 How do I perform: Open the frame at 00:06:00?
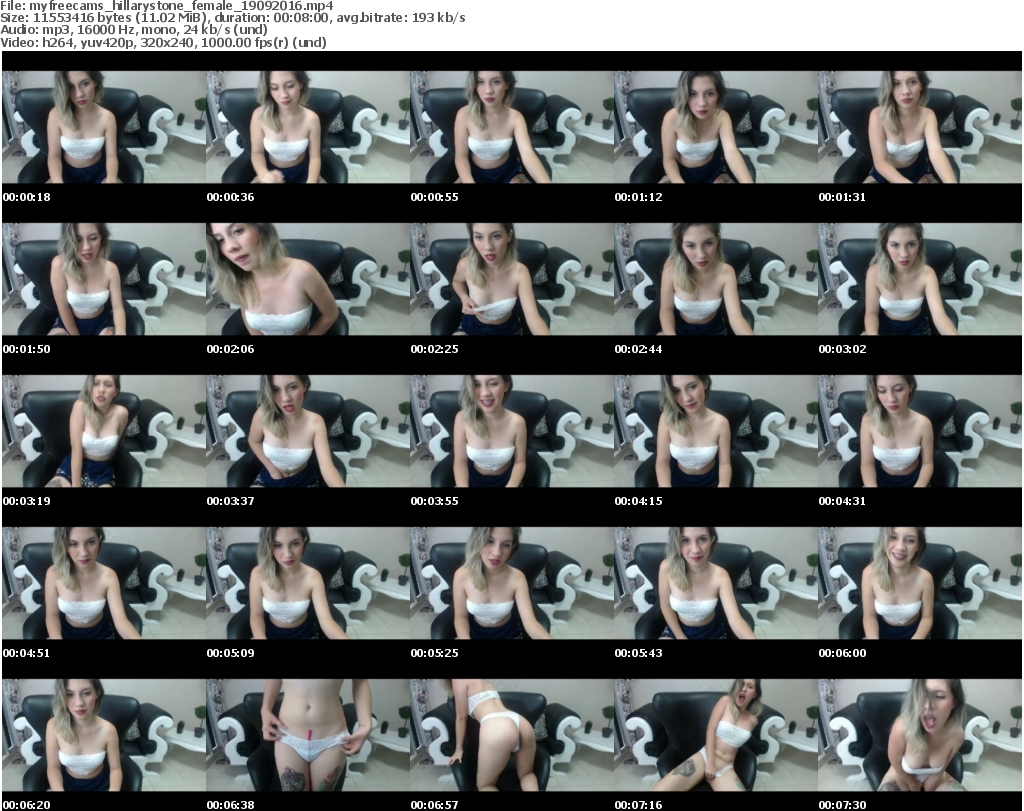coord(920,583)
